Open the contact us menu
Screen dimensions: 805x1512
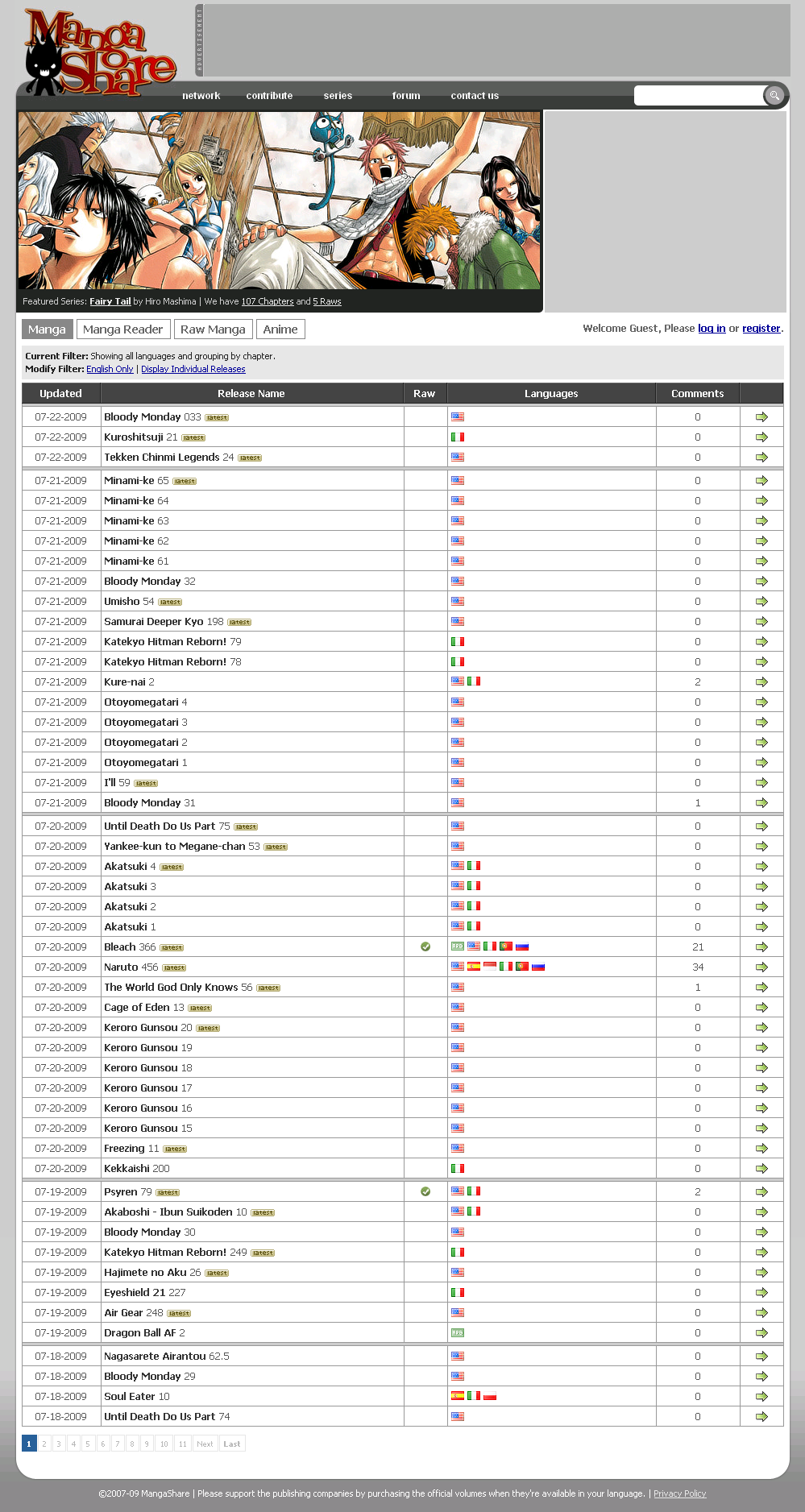475,96
